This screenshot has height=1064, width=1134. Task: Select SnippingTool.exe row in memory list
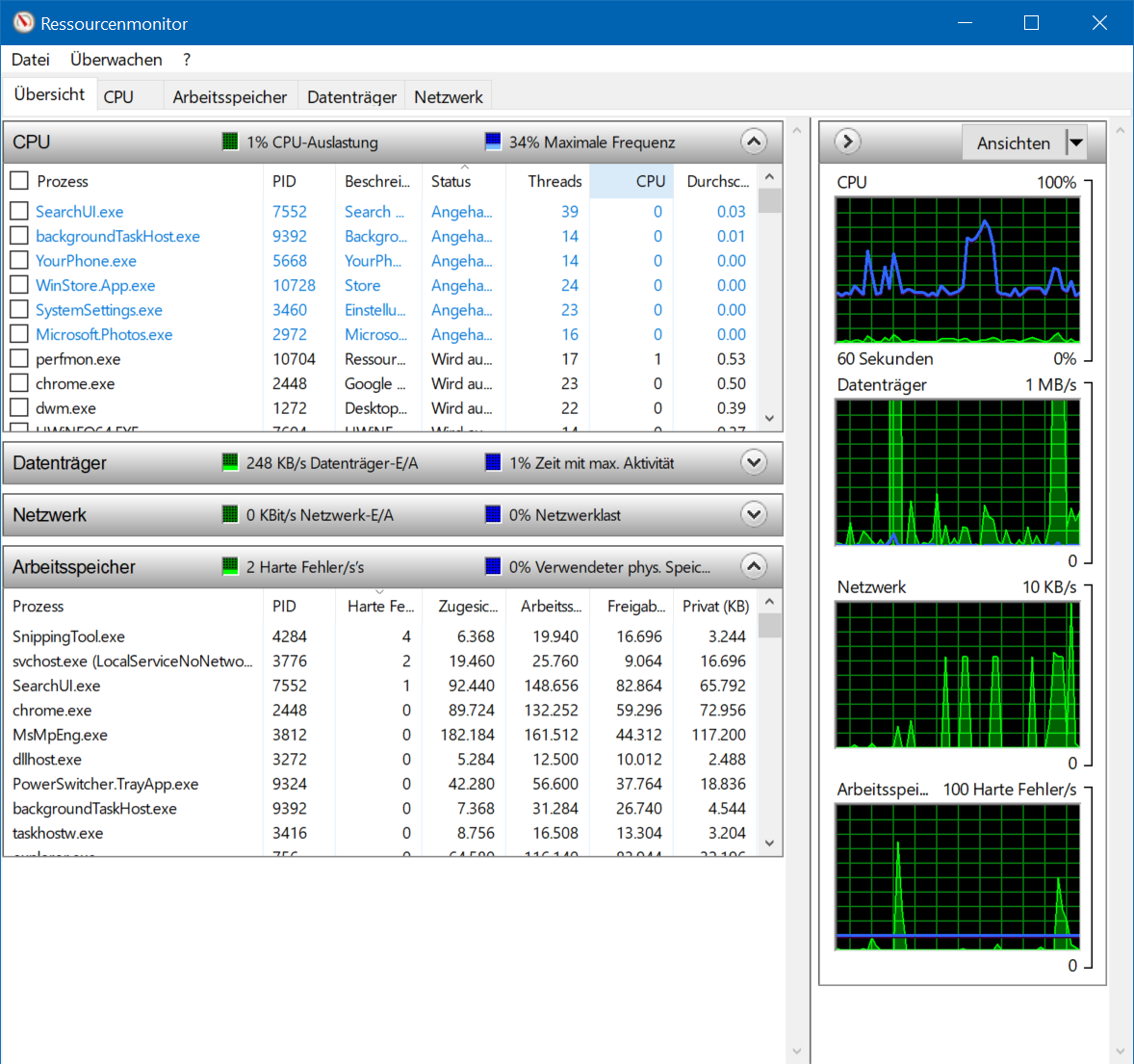pyautogui.click(x=379, y=636)
